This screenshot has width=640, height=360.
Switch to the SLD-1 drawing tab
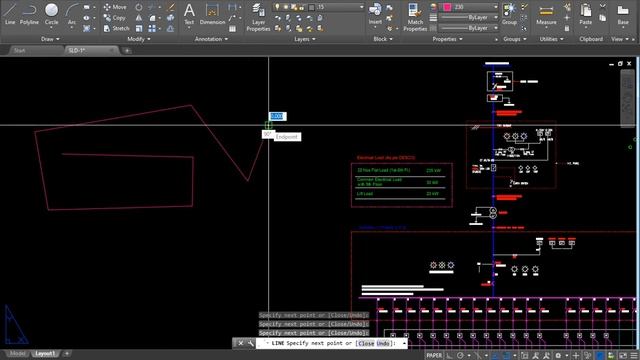pyautogui.click(x=76, y=51)
